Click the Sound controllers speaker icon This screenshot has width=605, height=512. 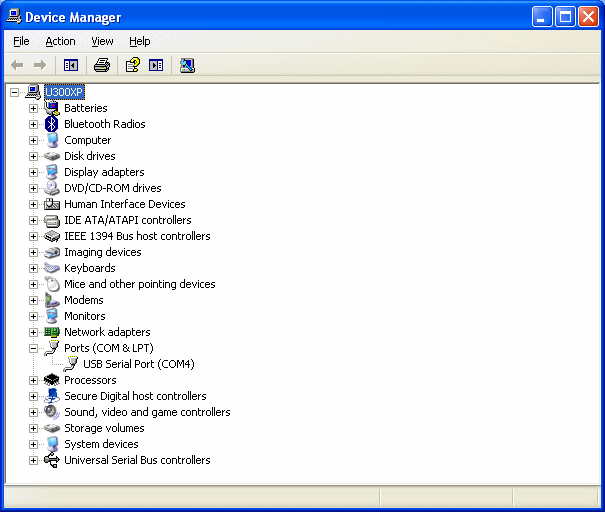52,412
